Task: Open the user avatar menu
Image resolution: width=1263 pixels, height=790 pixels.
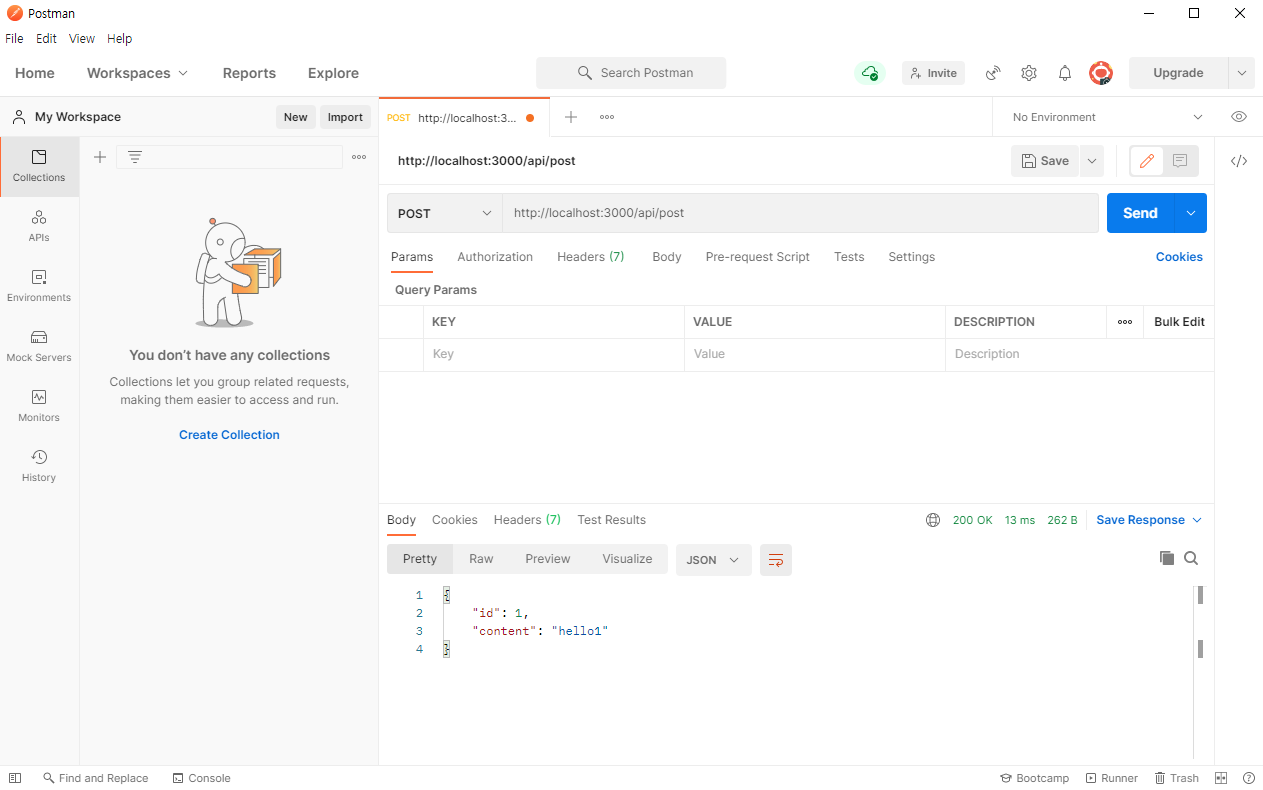Action: pos(1101,73)
